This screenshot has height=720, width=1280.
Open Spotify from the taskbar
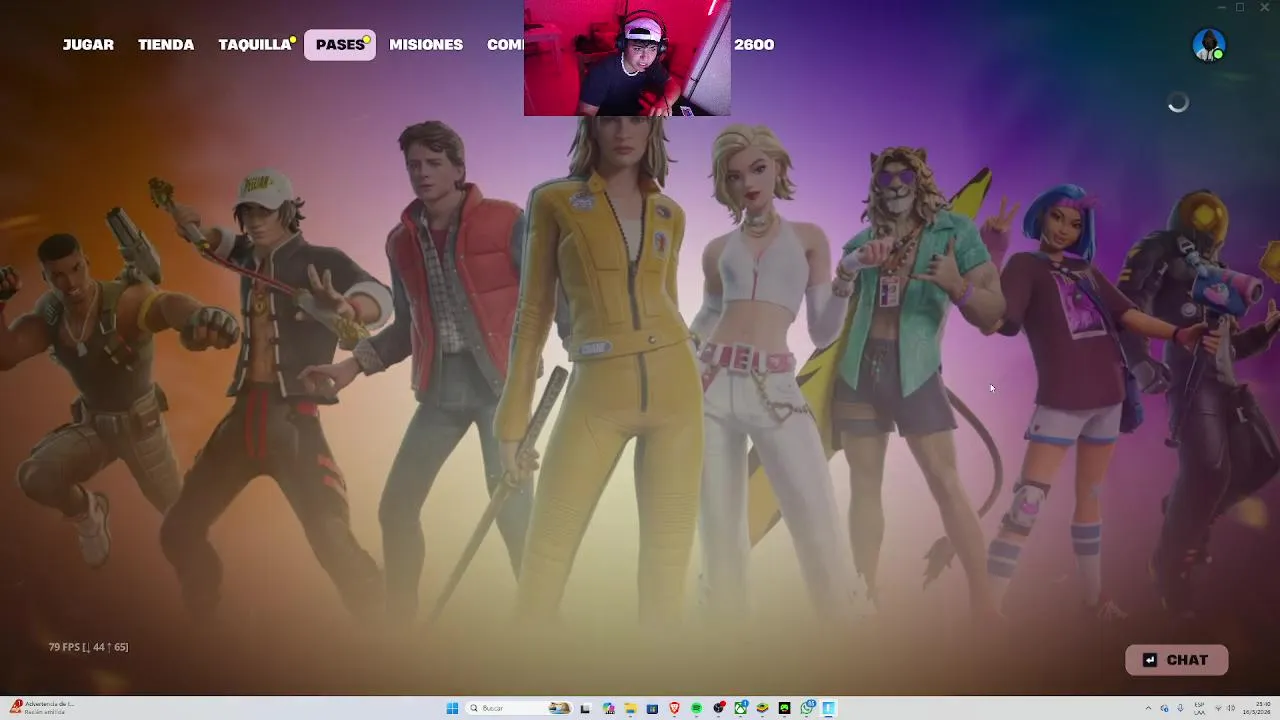pos(696,708)
